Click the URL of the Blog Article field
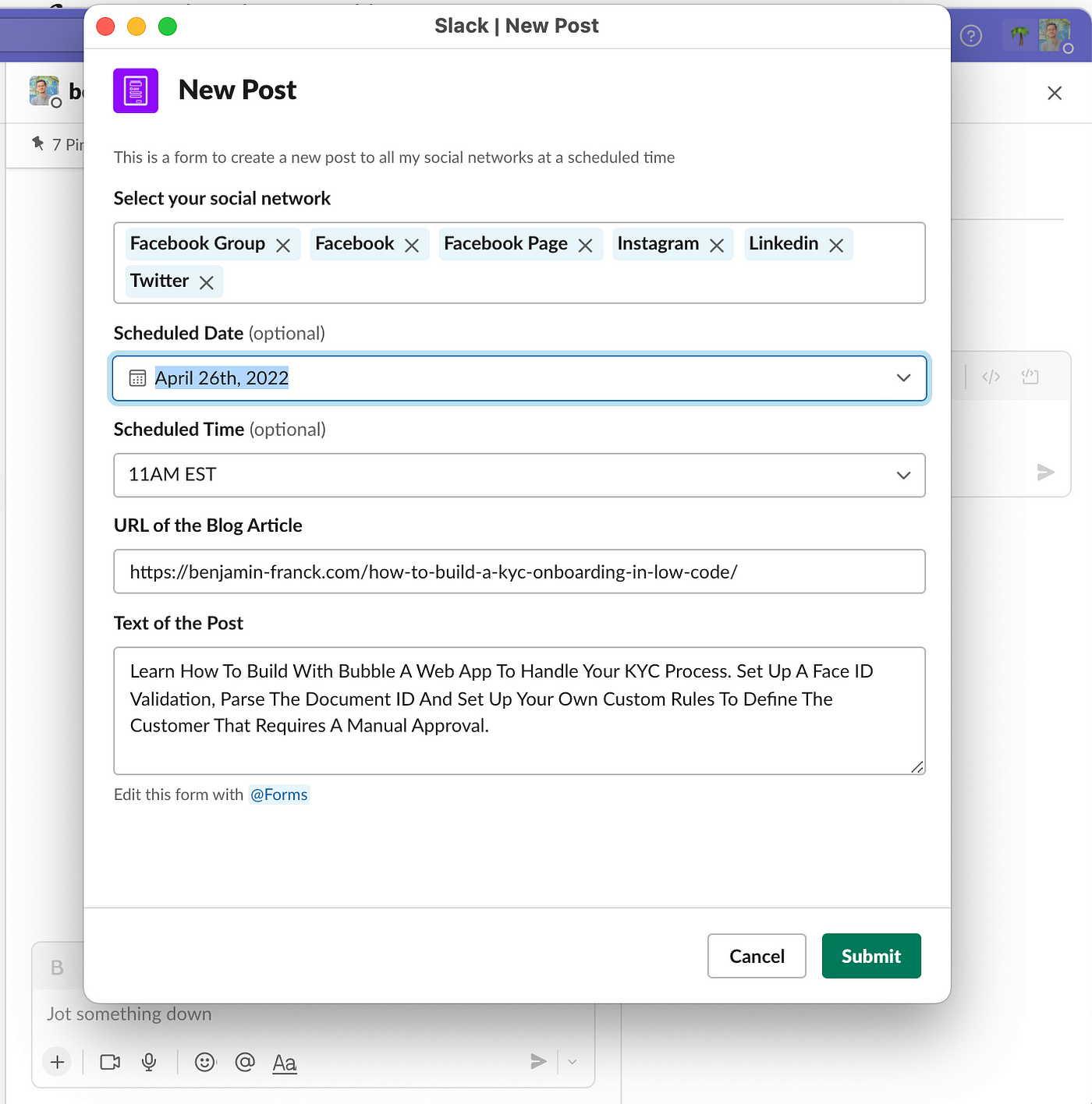The width and height of the screenshot is (1092, 1104). coord(519,571)
